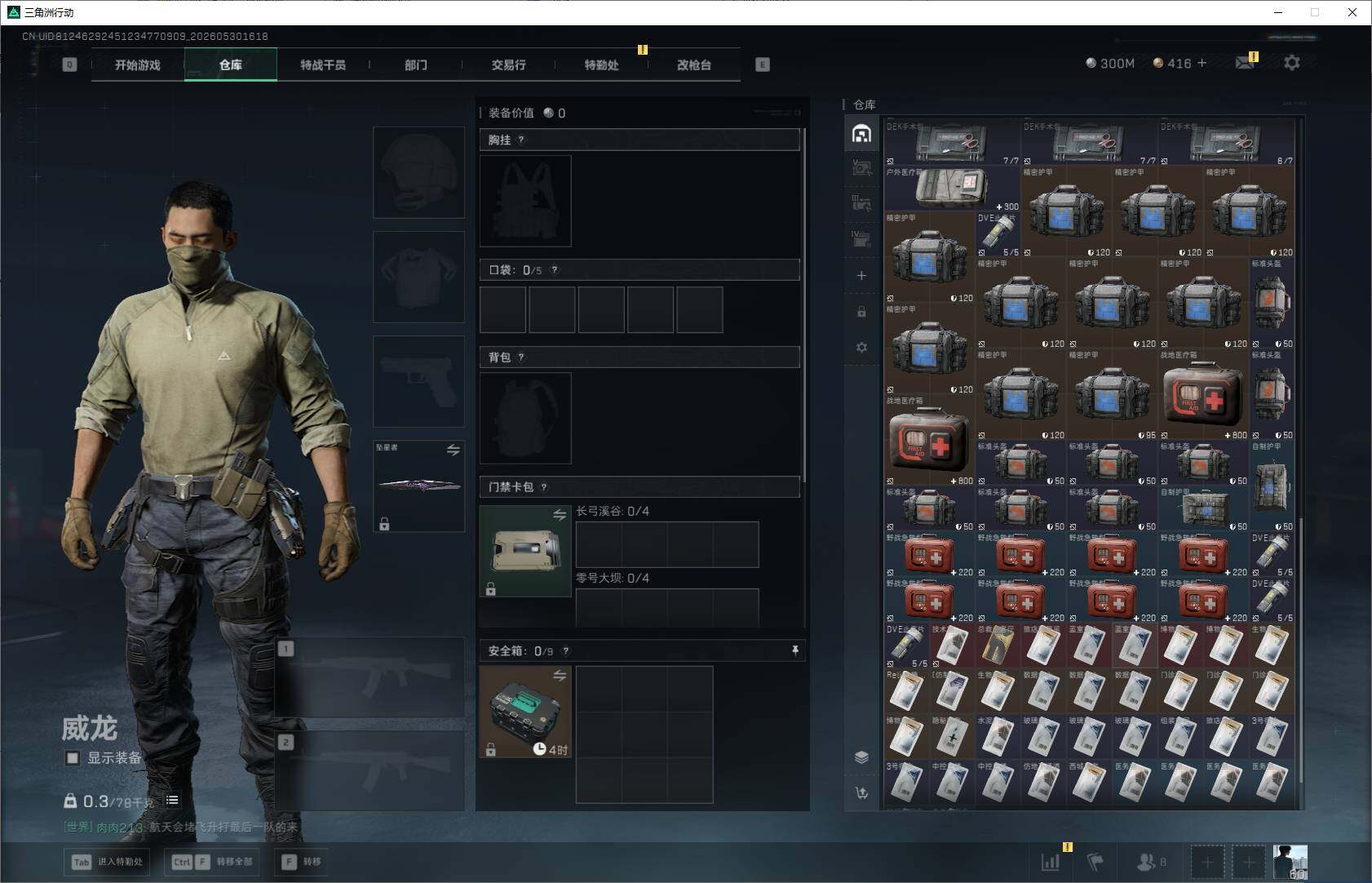This screenshot has height=883, width=1372.
Task: Open game settings gear in top bar
Action: (1292, 63)
